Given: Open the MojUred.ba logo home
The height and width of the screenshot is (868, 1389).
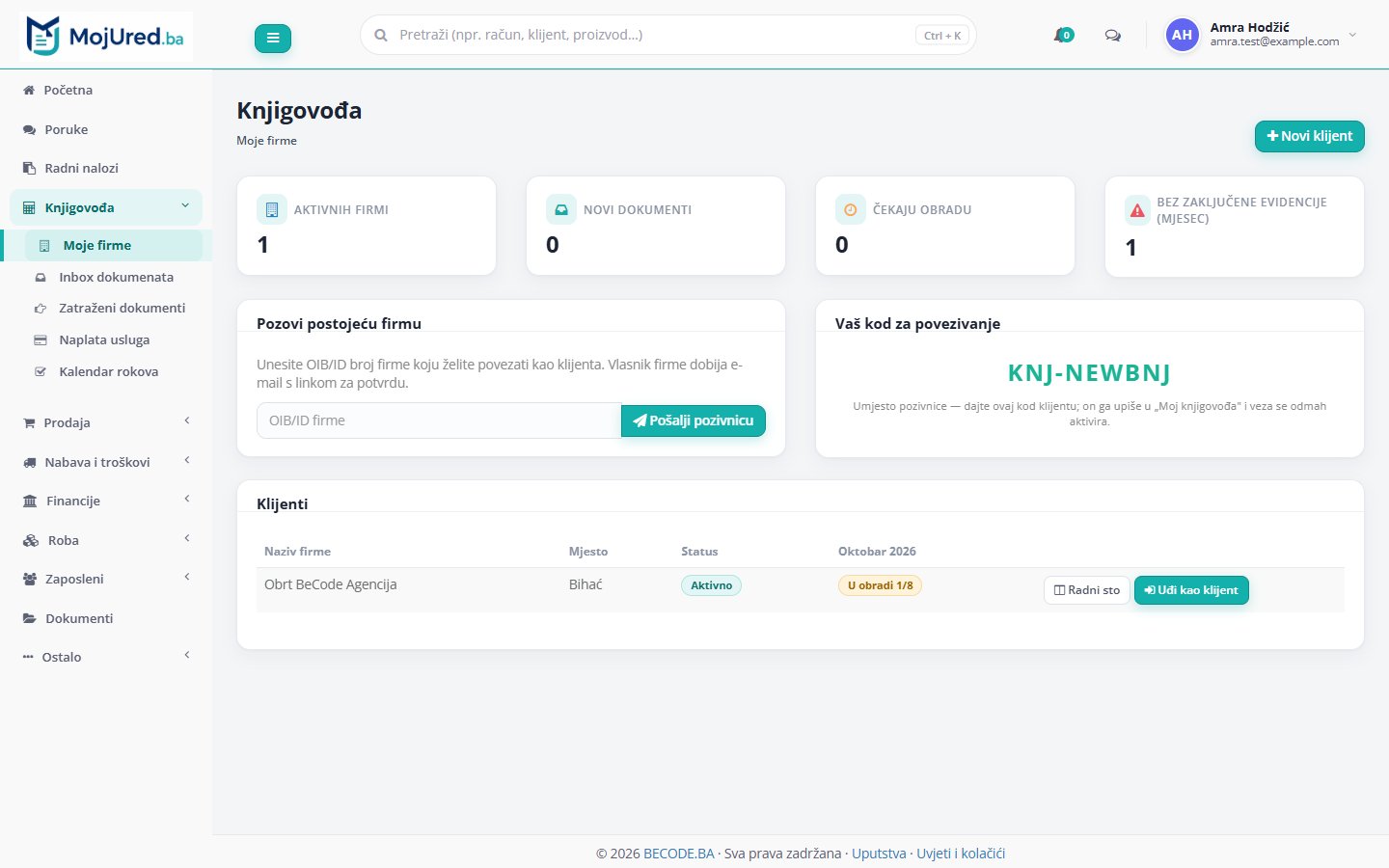Looking at the screenshot, I should click(105, 37).
